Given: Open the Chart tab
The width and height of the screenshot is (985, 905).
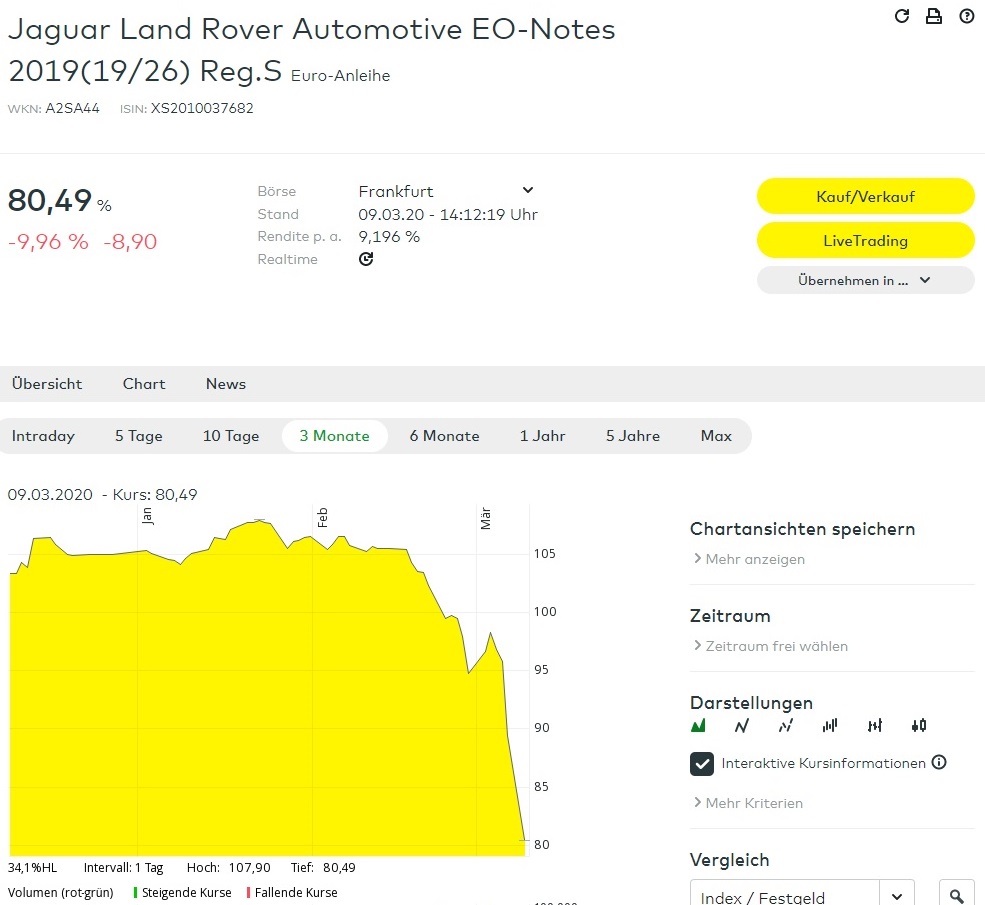Looking at the screenshot, I should coord(144,384).
